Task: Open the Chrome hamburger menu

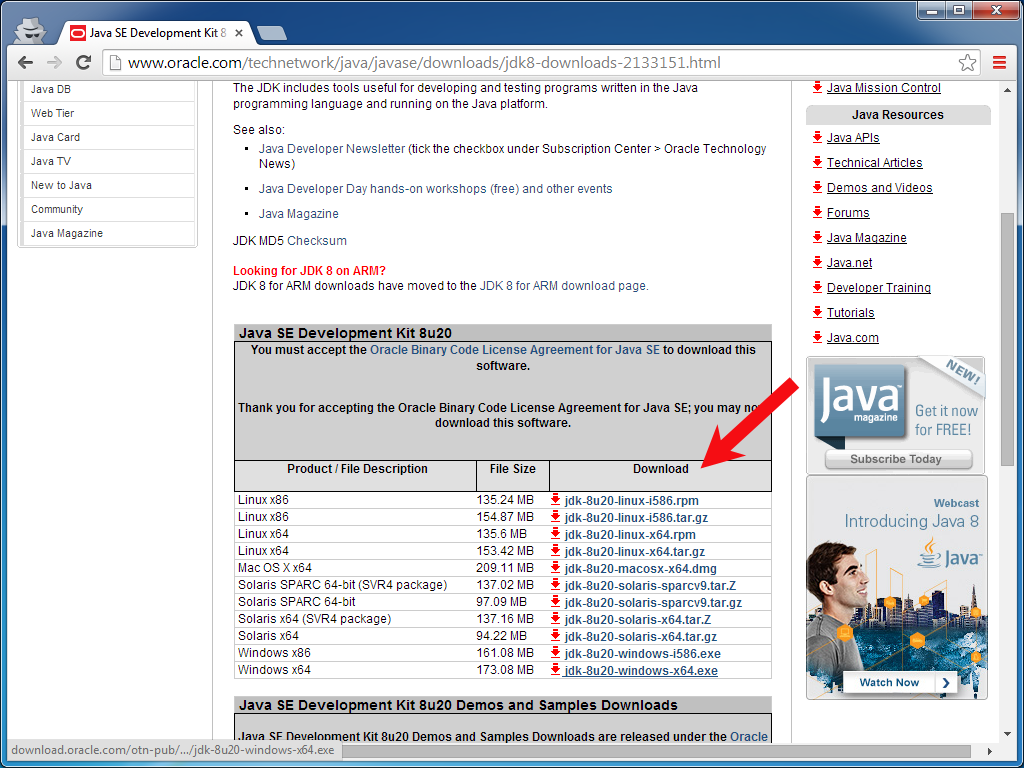Action: 999,63
